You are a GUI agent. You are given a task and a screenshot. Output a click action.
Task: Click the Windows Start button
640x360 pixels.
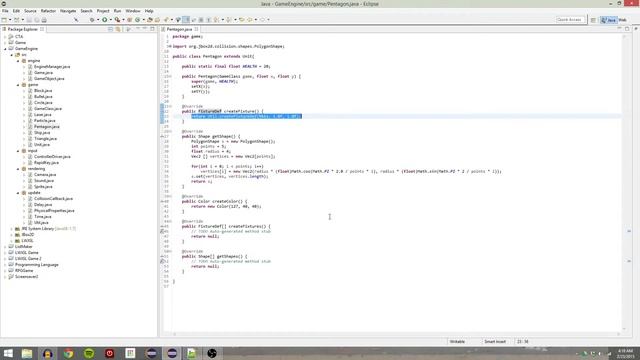click(8, 353)
